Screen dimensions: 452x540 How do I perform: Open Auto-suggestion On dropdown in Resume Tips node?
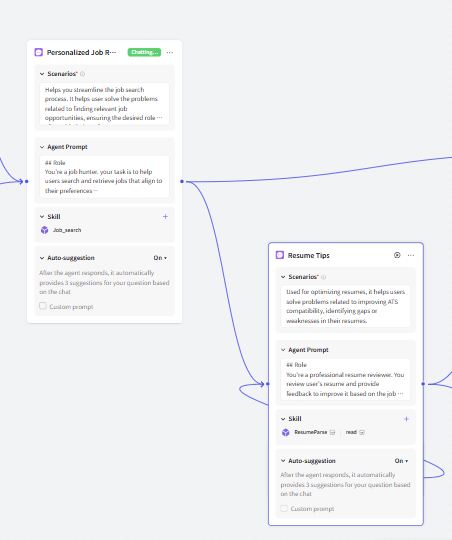click(401, 461)
